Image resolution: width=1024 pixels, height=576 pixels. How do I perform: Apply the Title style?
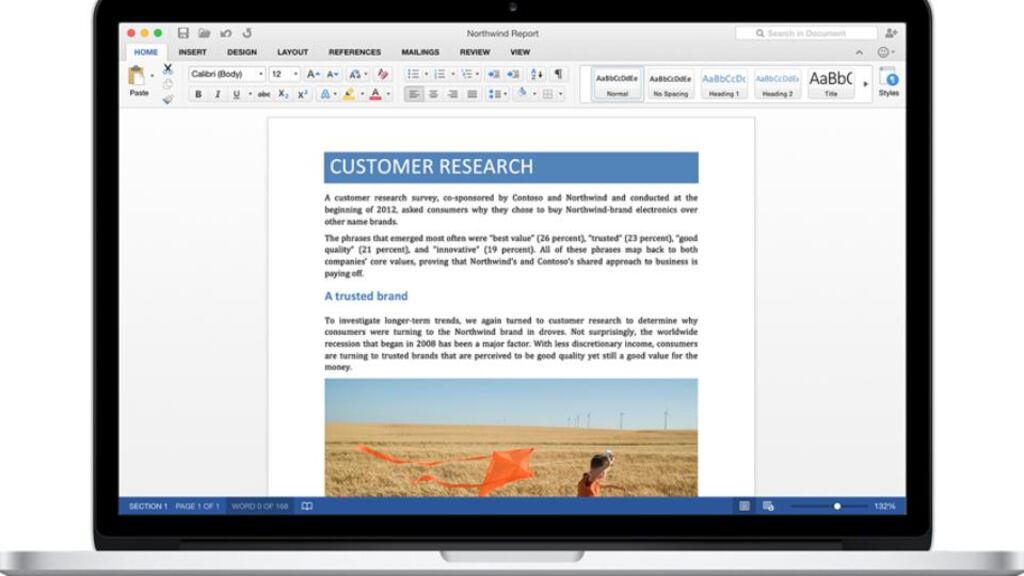coord(830,83)
